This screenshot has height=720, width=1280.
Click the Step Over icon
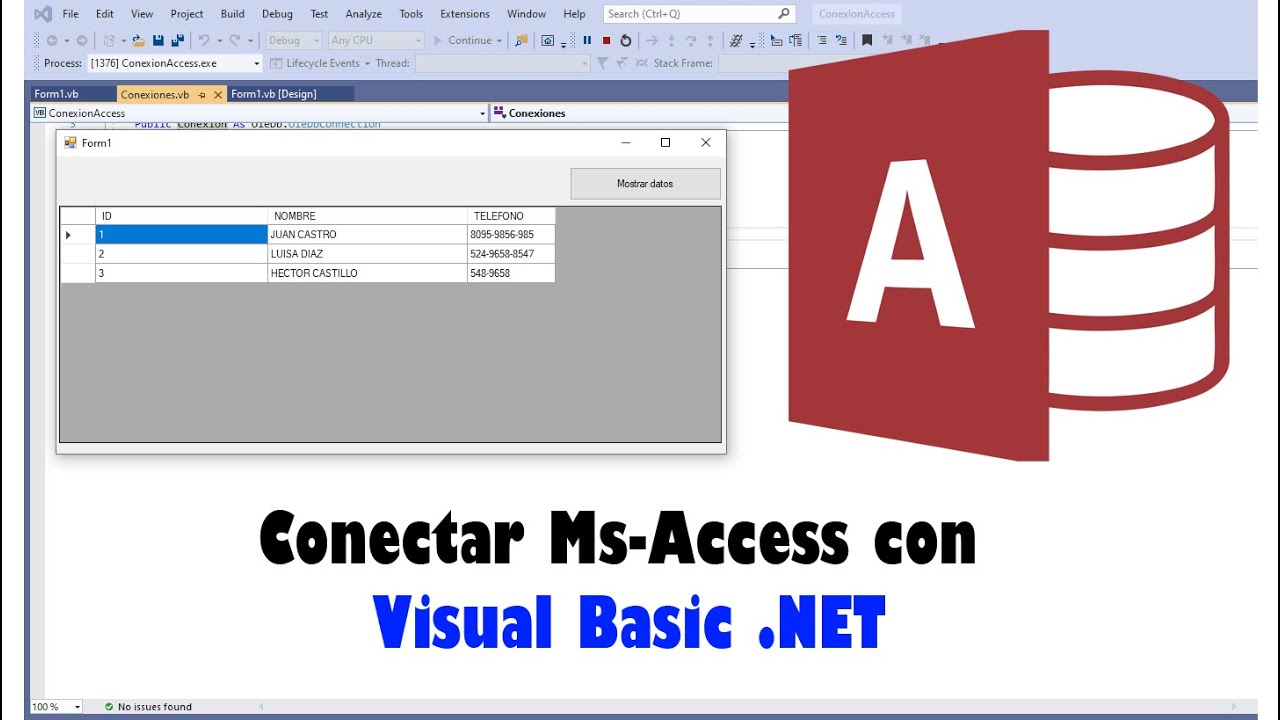point(690,40)
